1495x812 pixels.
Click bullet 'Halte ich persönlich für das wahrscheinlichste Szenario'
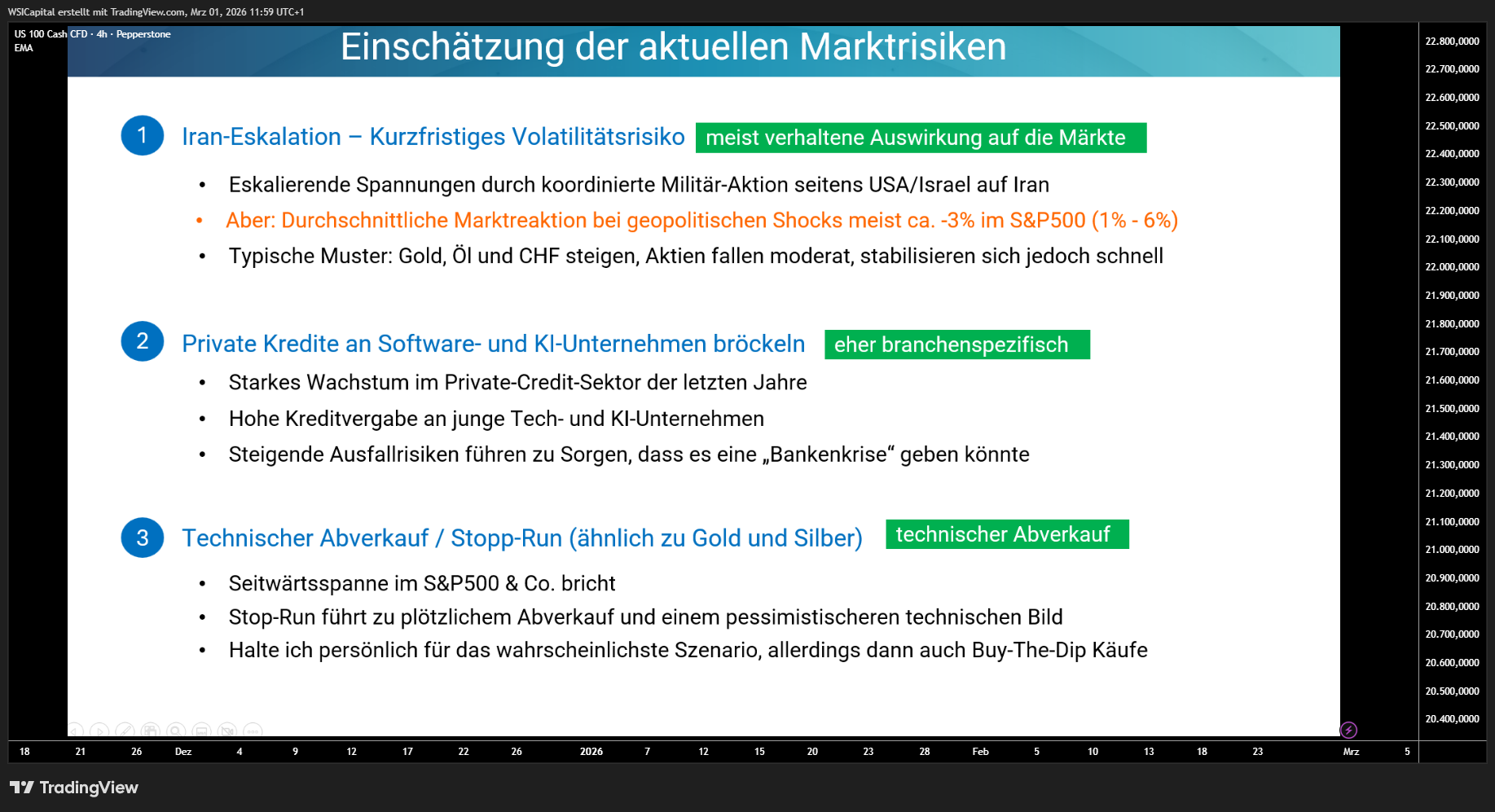[688, 650]
